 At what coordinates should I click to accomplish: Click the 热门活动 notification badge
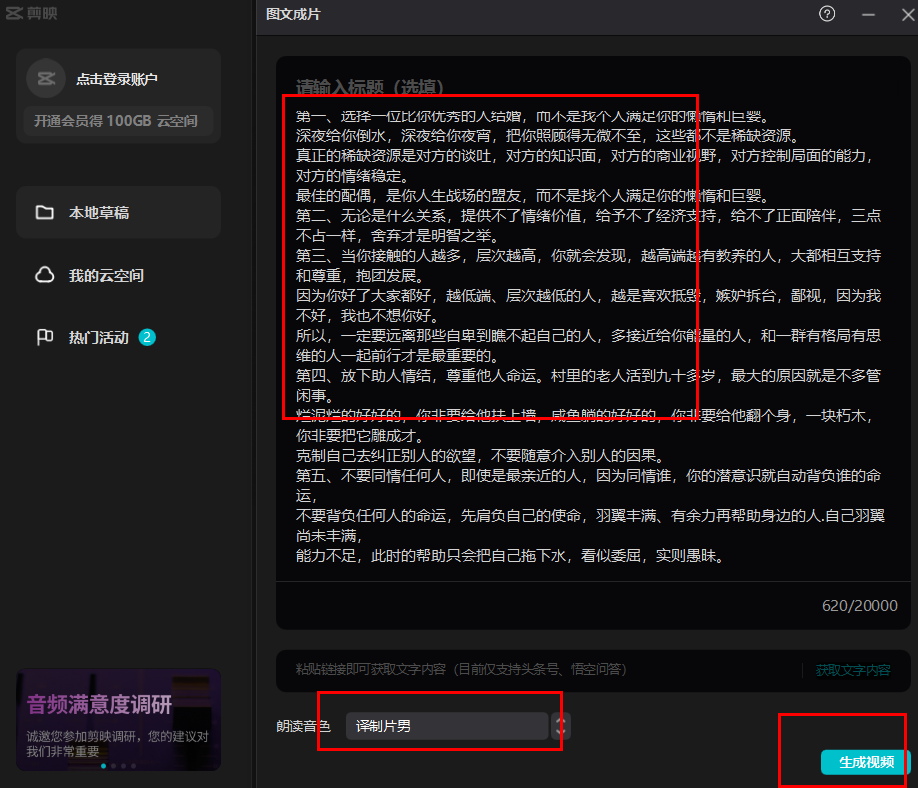click(147, 337)
